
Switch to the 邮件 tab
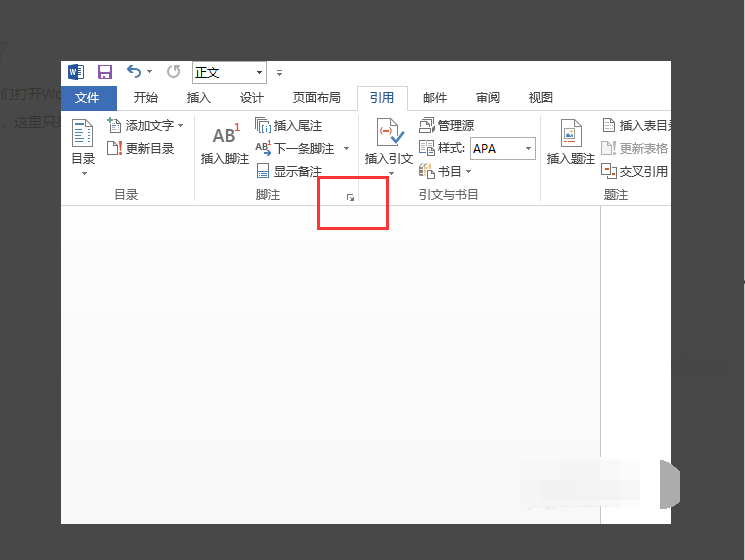435,98
